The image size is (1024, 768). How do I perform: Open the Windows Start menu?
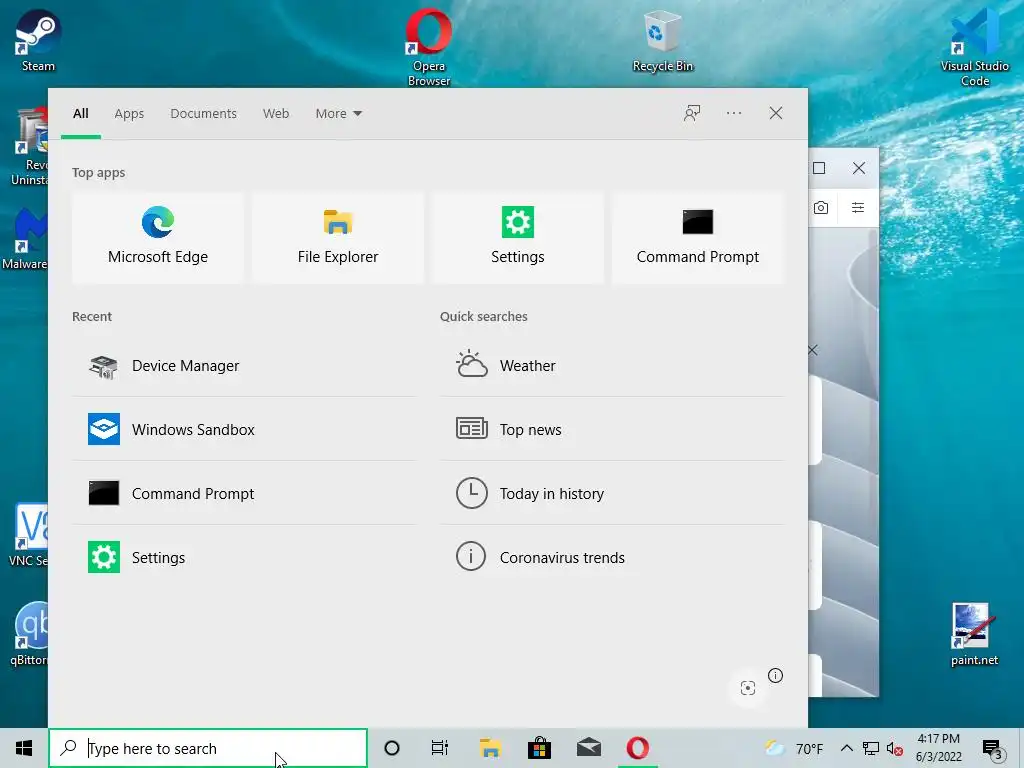[x=24, y=748]
